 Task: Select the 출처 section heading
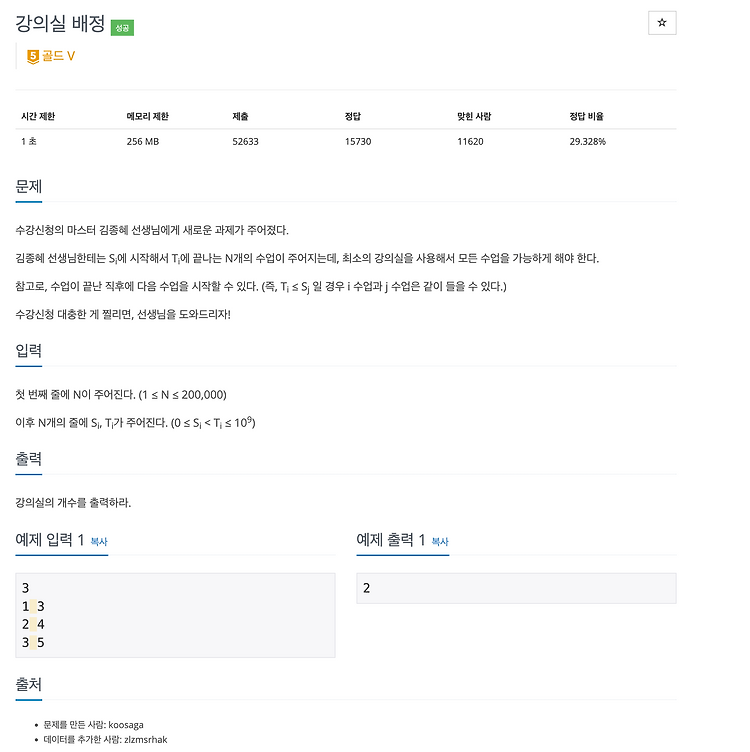29,684
